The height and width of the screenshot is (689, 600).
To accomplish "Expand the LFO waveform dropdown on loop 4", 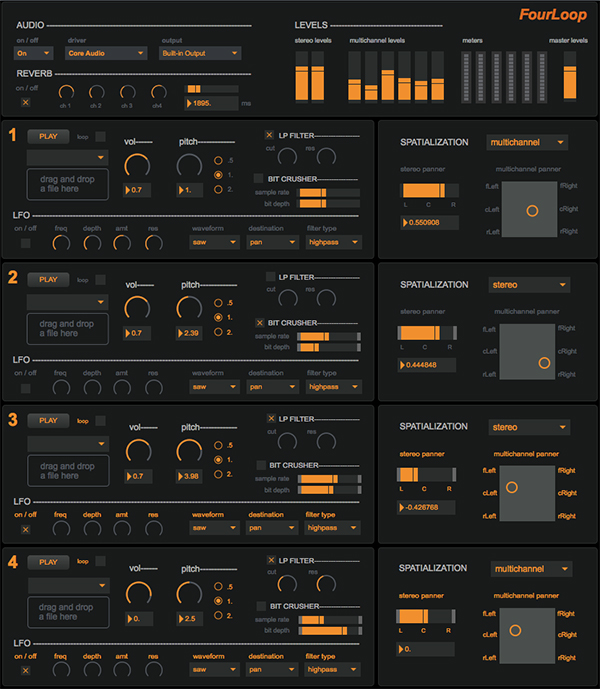I will 215,670.
